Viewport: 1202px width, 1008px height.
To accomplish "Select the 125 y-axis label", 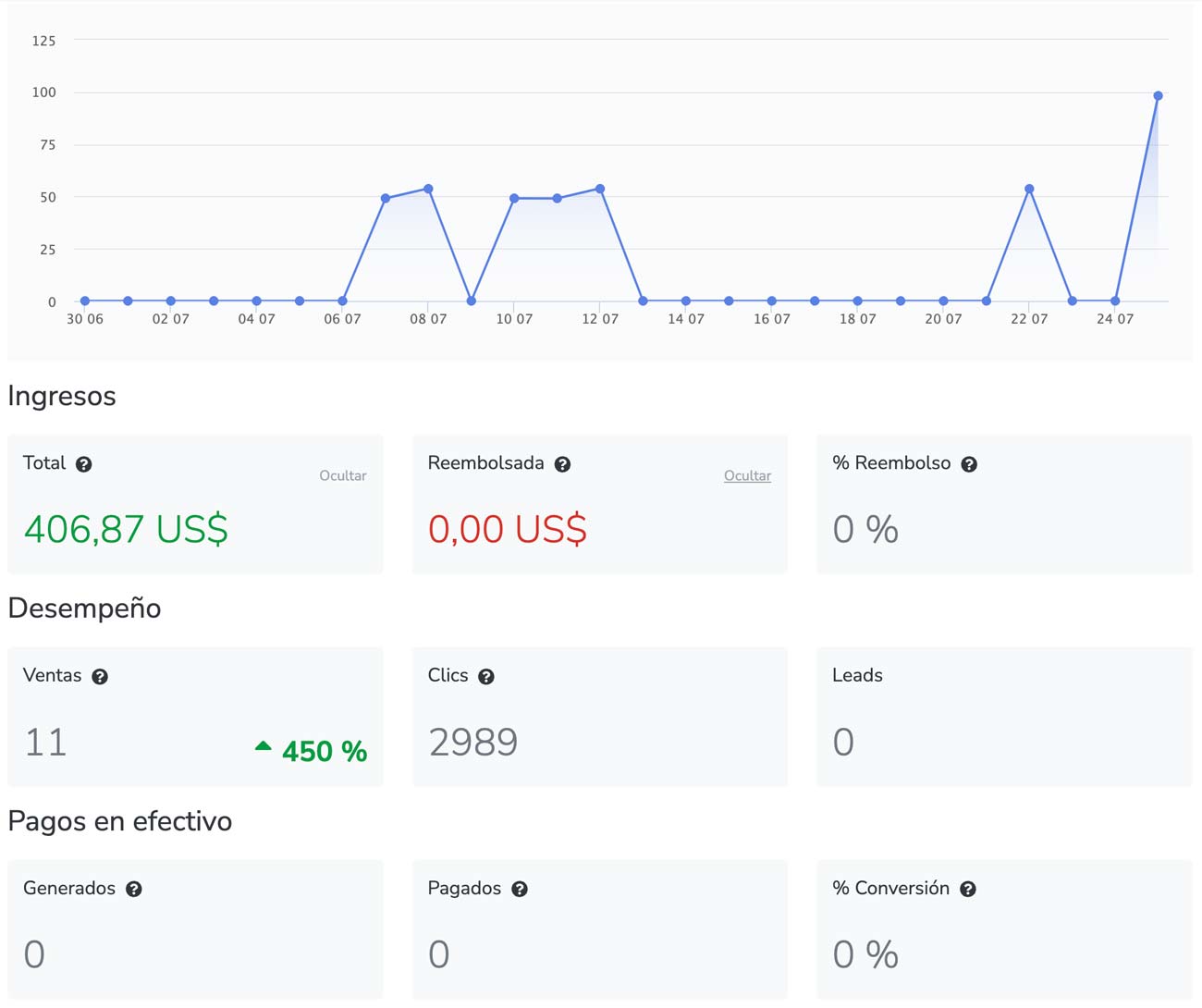I will pos(43,41).
